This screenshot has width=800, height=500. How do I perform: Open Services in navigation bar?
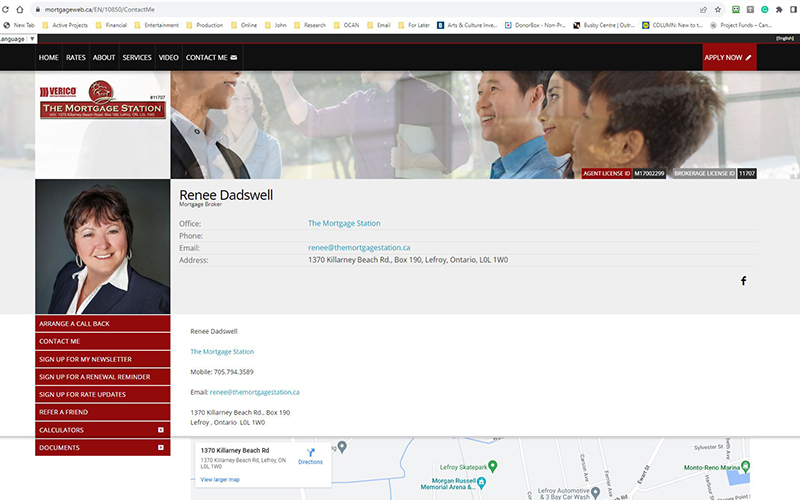pos(137,58)
